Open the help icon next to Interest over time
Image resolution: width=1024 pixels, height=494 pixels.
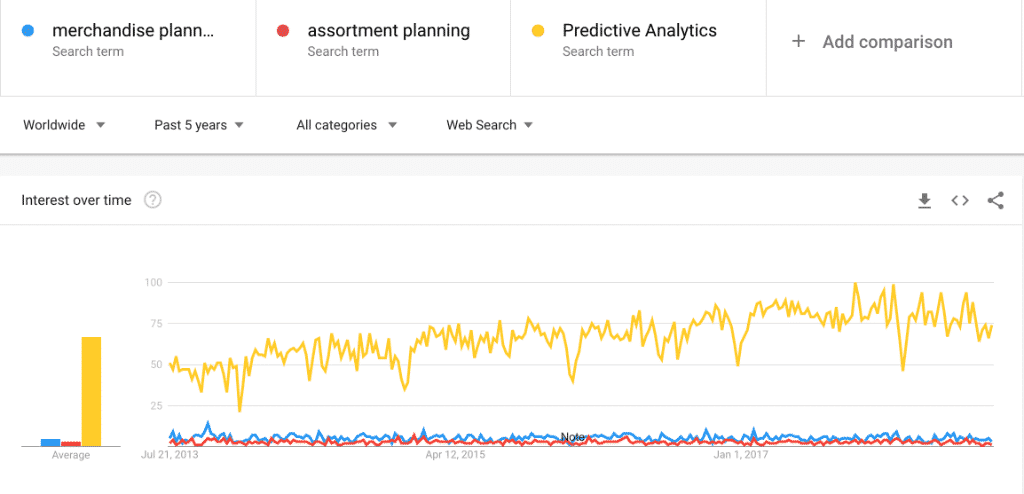[x=153, y=200]
